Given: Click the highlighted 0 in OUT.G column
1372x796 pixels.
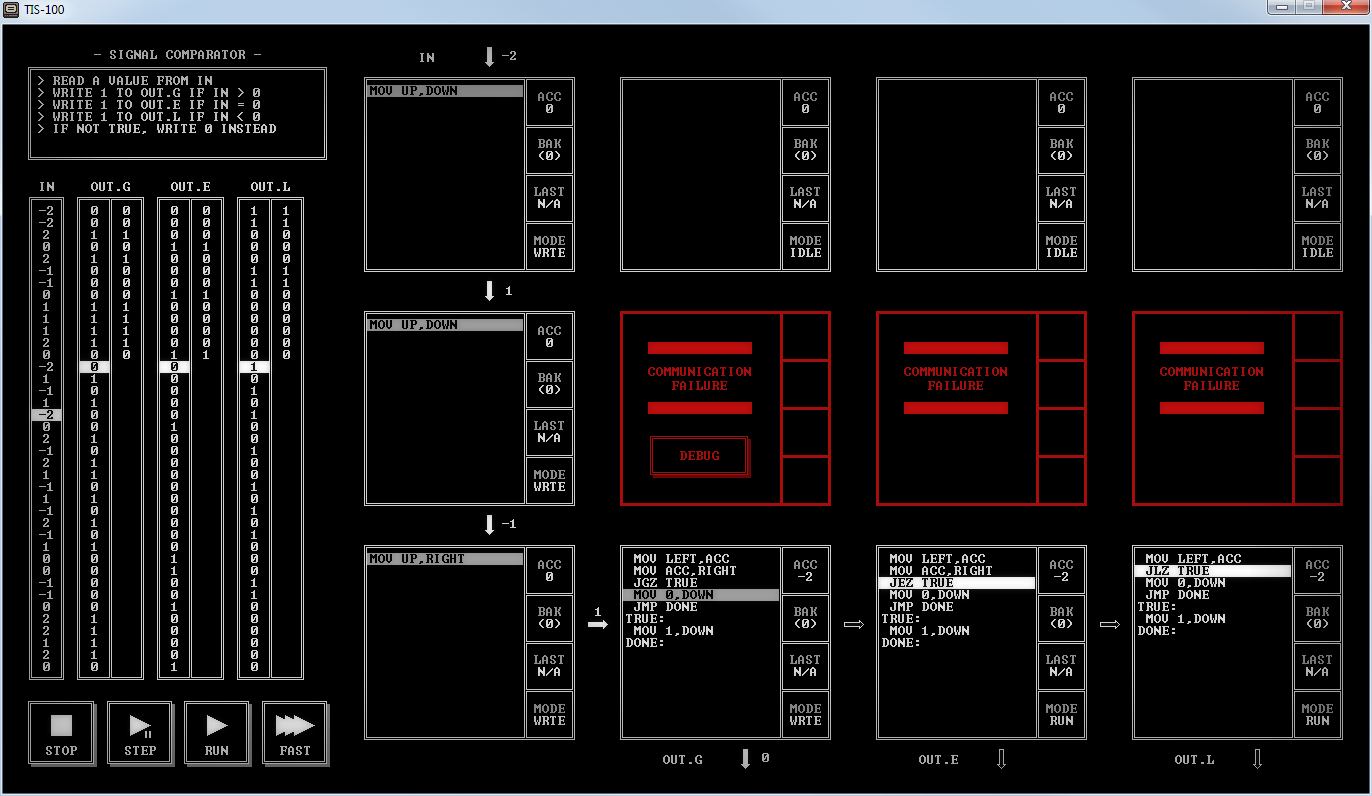Looking at the screenshot, I should pyautogui.click(x=94, y=367).
